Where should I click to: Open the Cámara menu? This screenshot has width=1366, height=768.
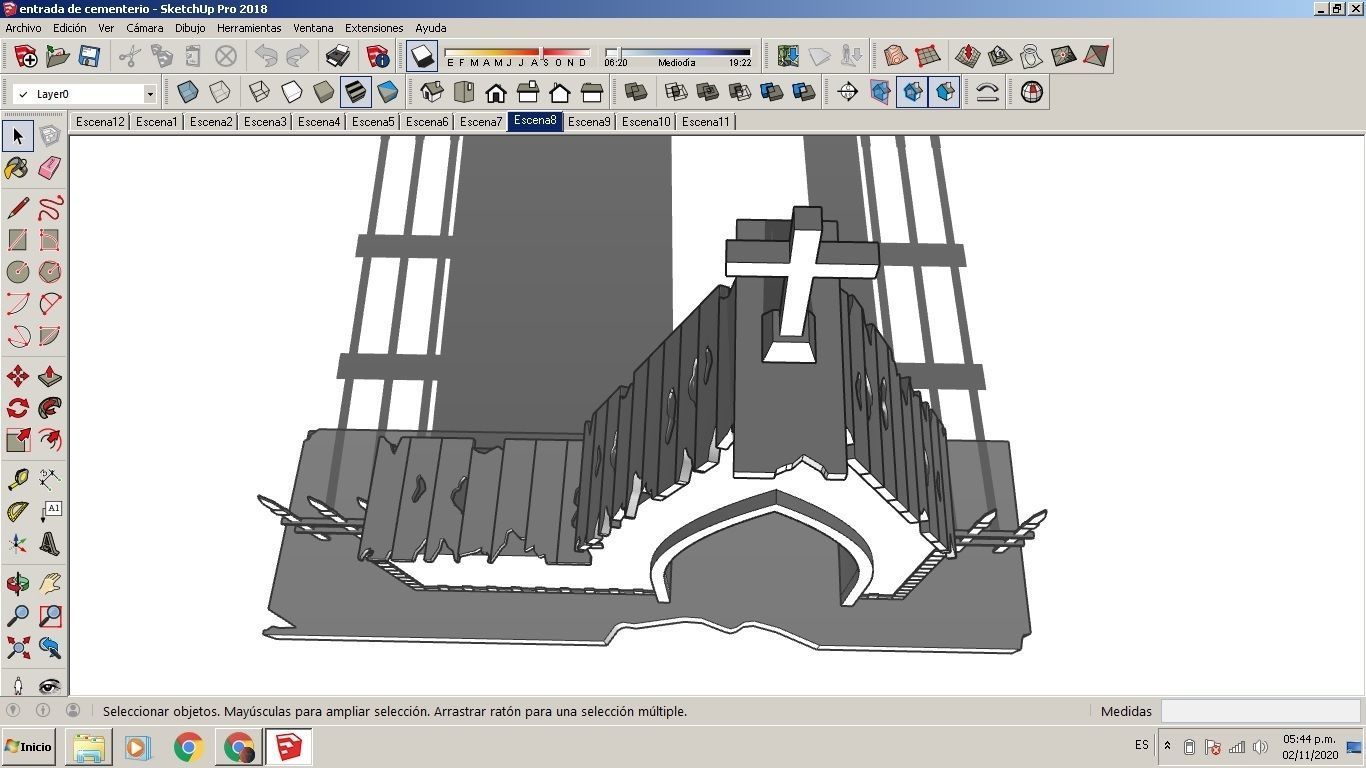[144, 28]
